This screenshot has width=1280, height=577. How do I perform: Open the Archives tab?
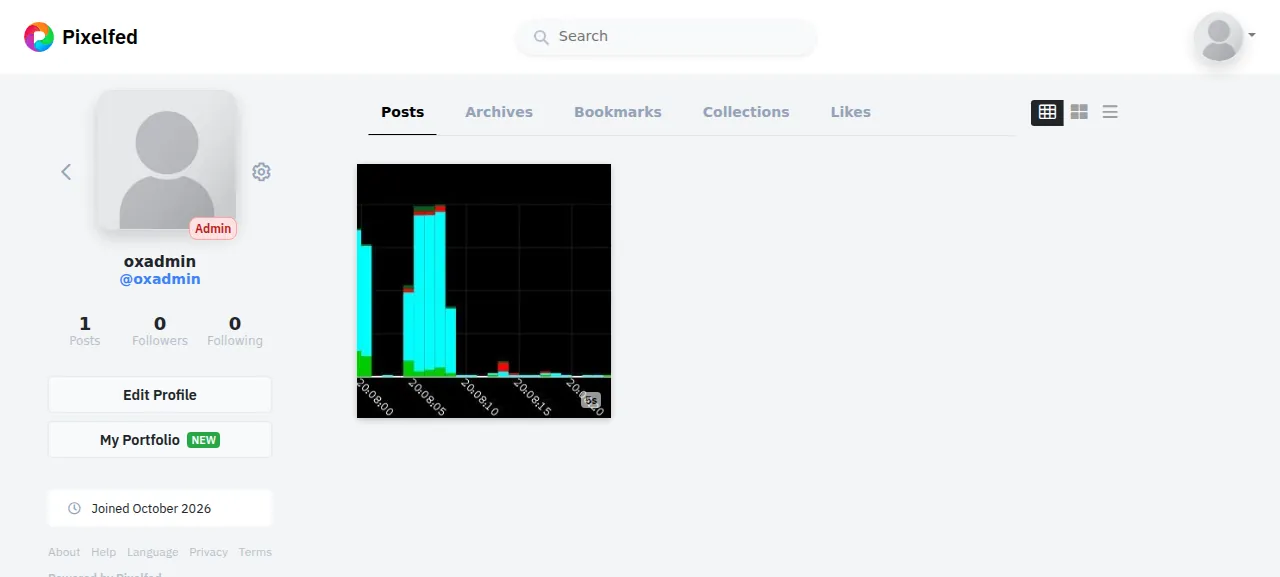(x=499, y=112)
